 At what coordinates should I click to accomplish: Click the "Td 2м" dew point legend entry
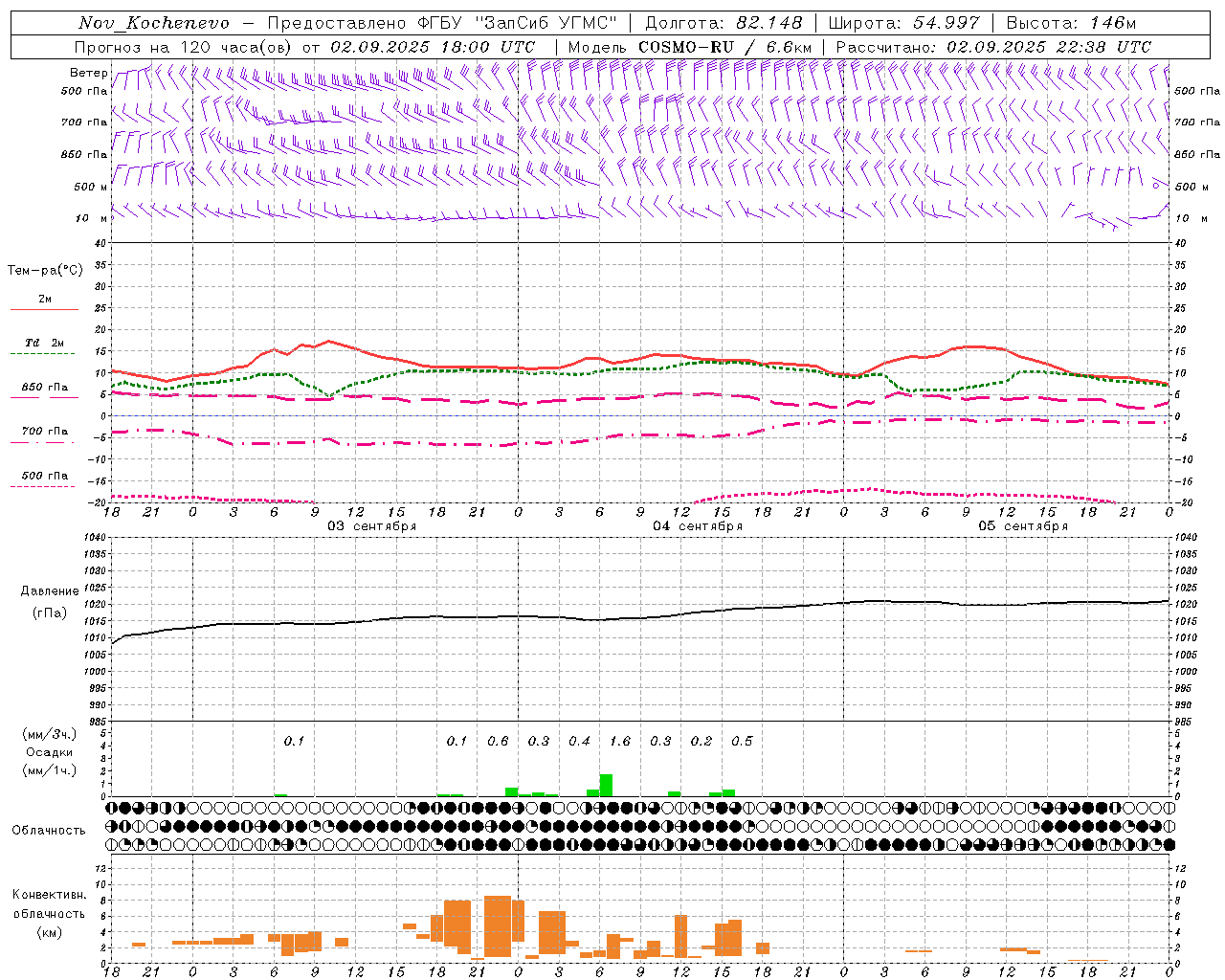coord(44,343)
